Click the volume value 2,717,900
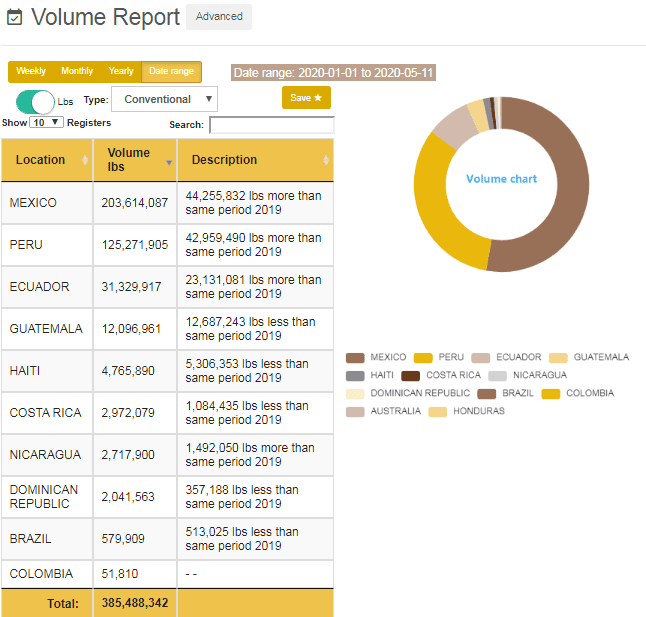 point(128,455)
